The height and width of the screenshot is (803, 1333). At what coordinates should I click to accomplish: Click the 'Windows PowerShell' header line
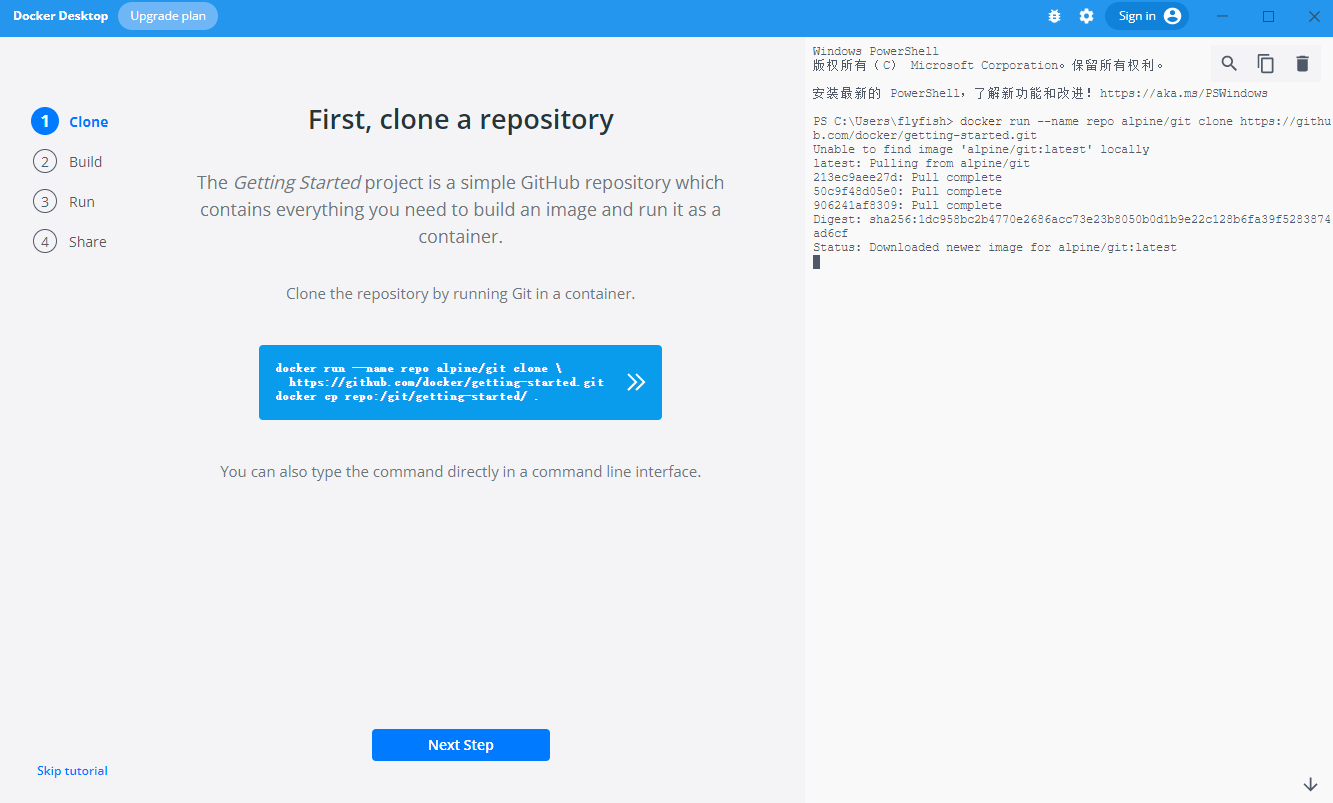pyautogui.click(x=876, y=51)
